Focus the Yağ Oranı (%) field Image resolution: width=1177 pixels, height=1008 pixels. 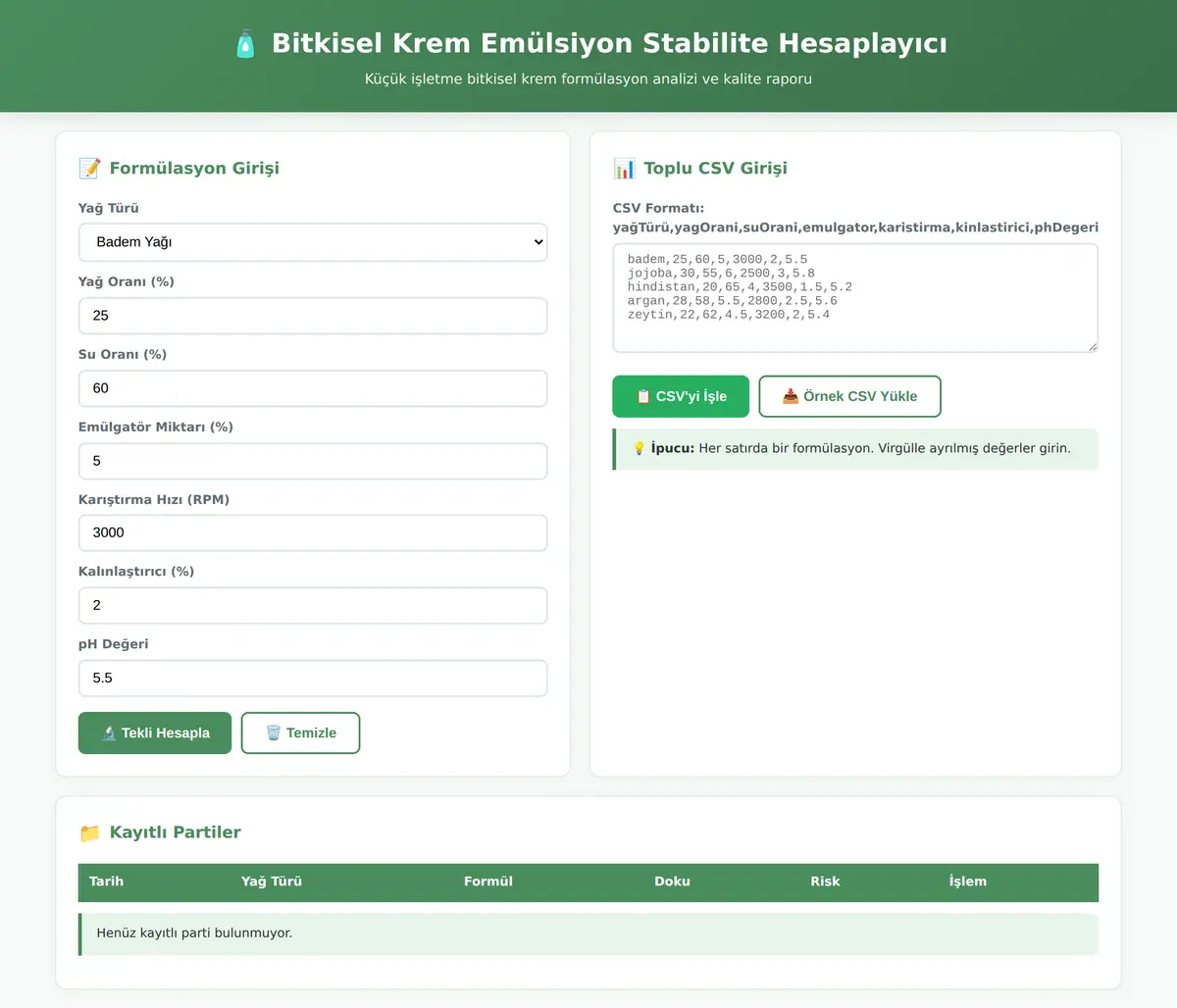(x=313, y=316)
